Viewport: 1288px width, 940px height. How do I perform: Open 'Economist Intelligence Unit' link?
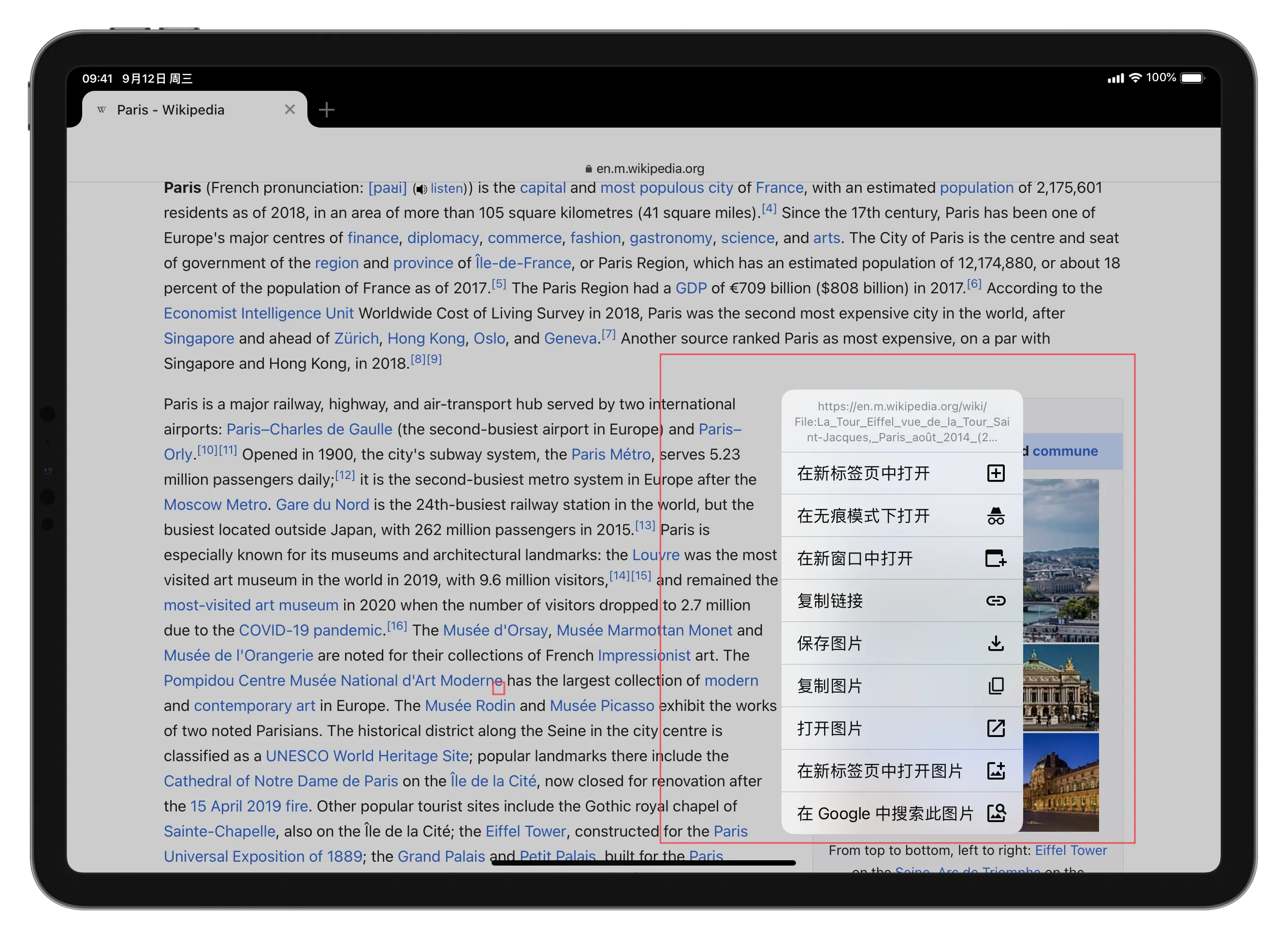pyautogui.click(x=259, y=313)
